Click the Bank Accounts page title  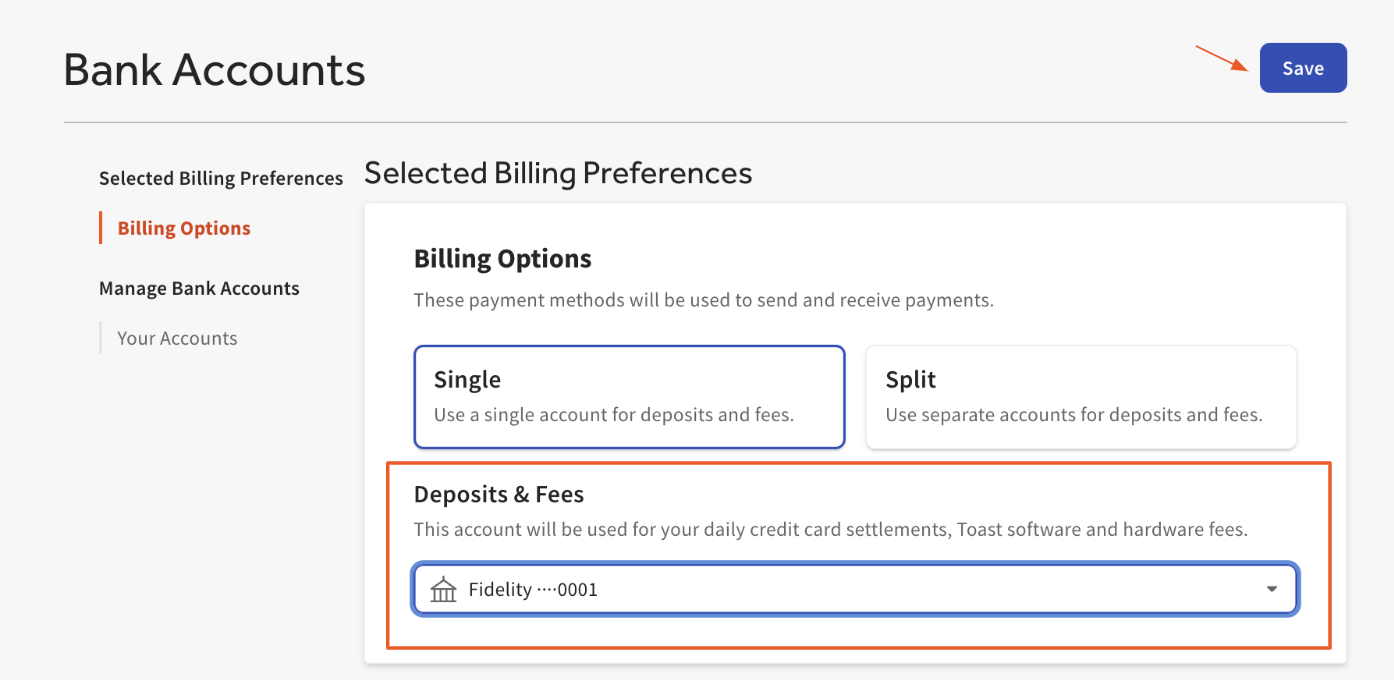[x=214, y=68]
